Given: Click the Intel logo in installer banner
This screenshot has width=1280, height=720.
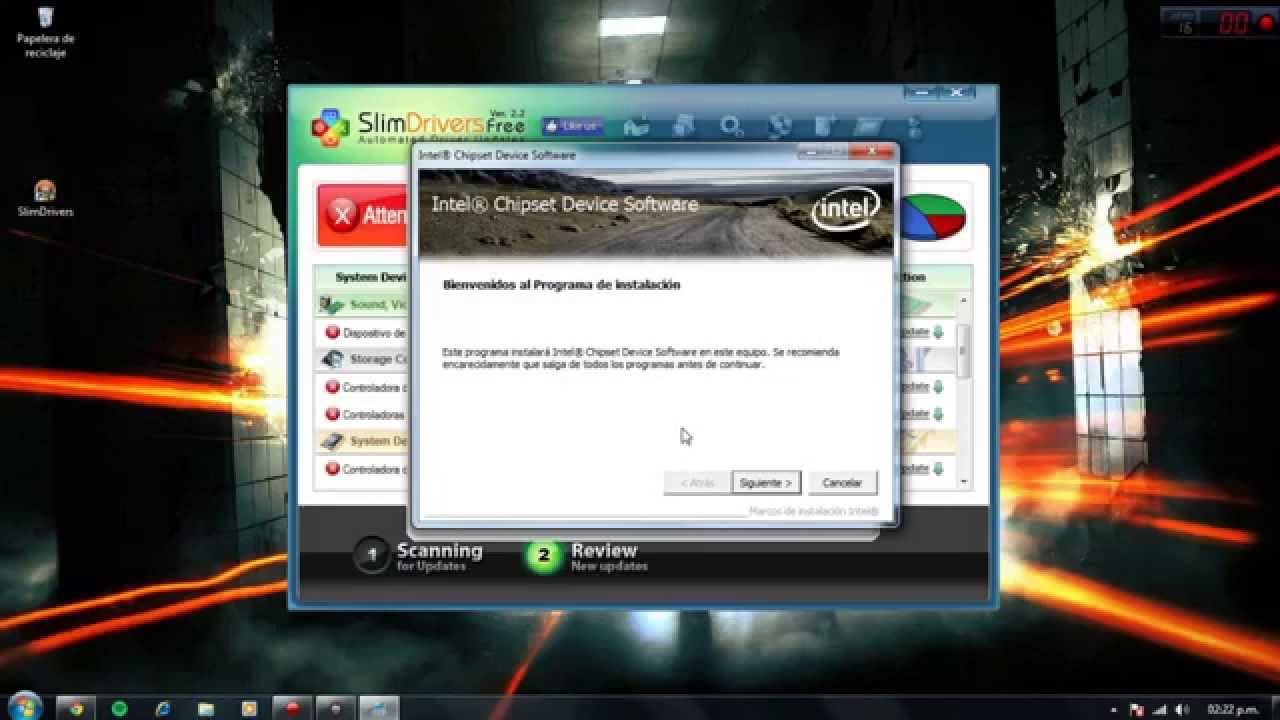Looking at the screenshot, I should [x=845, y=210].
